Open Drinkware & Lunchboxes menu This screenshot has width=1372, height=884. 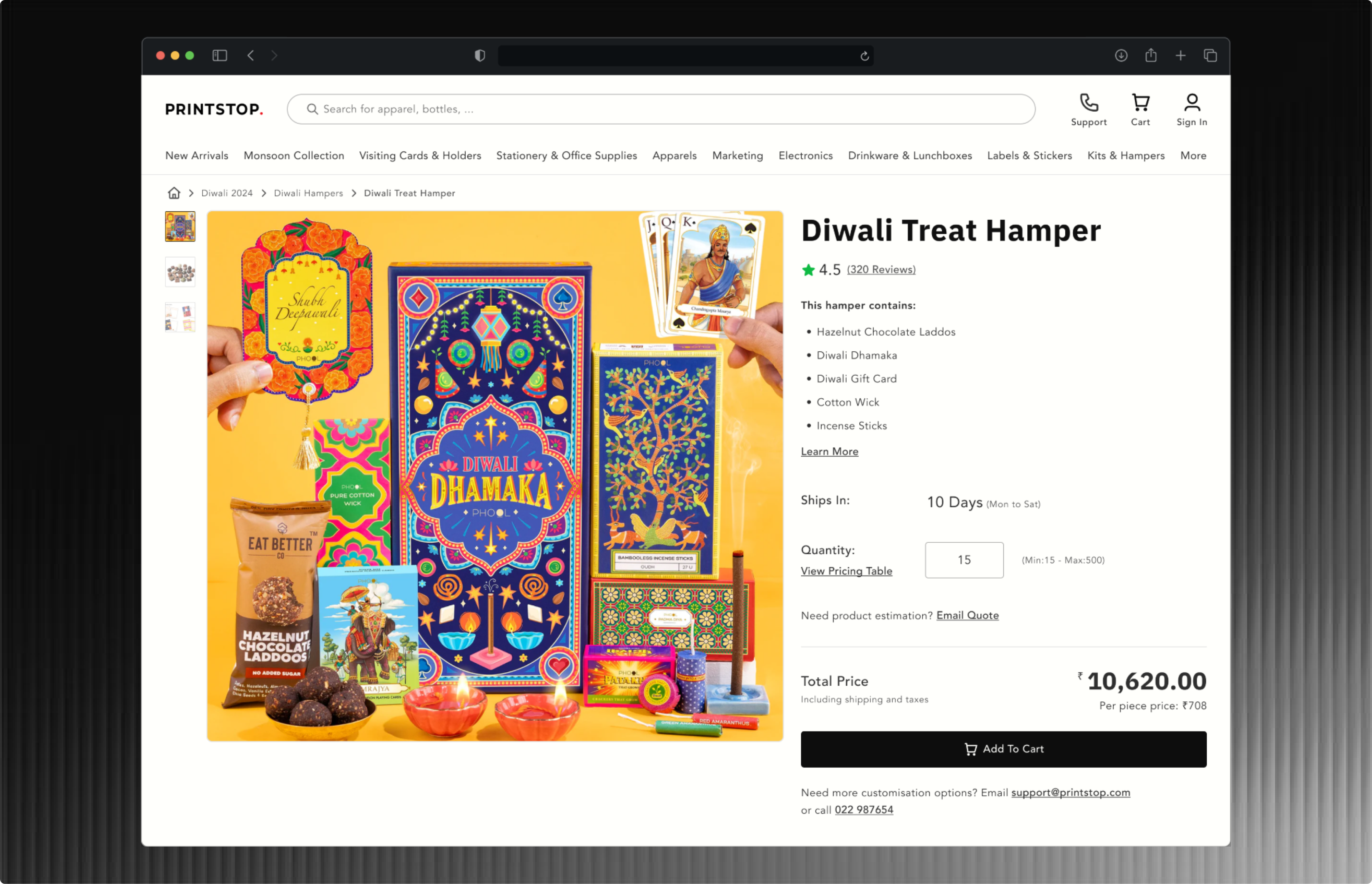click(910, 156)
